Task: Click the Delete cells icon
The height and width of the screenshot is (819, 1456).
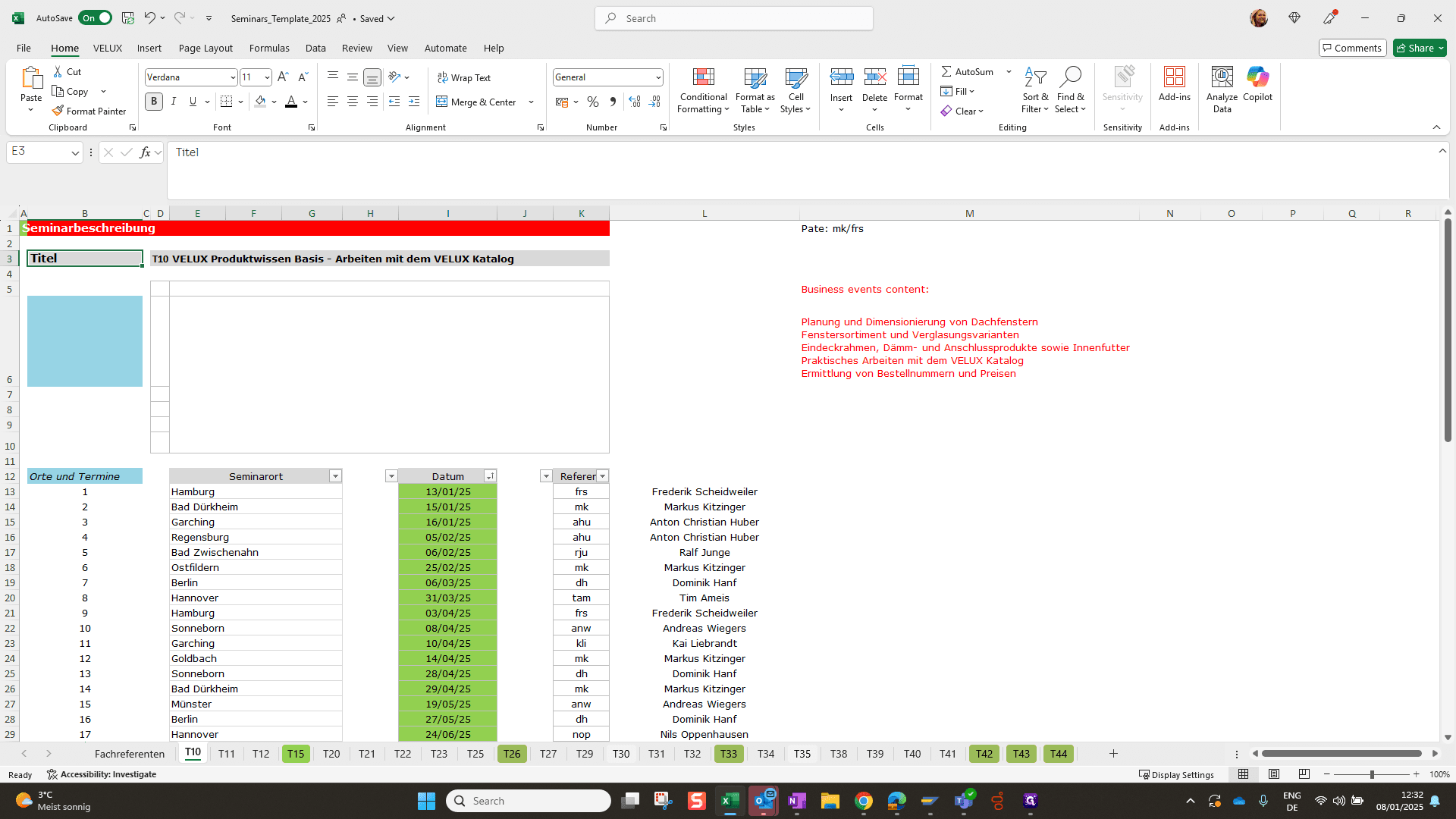Action: [x=874, y=77]
